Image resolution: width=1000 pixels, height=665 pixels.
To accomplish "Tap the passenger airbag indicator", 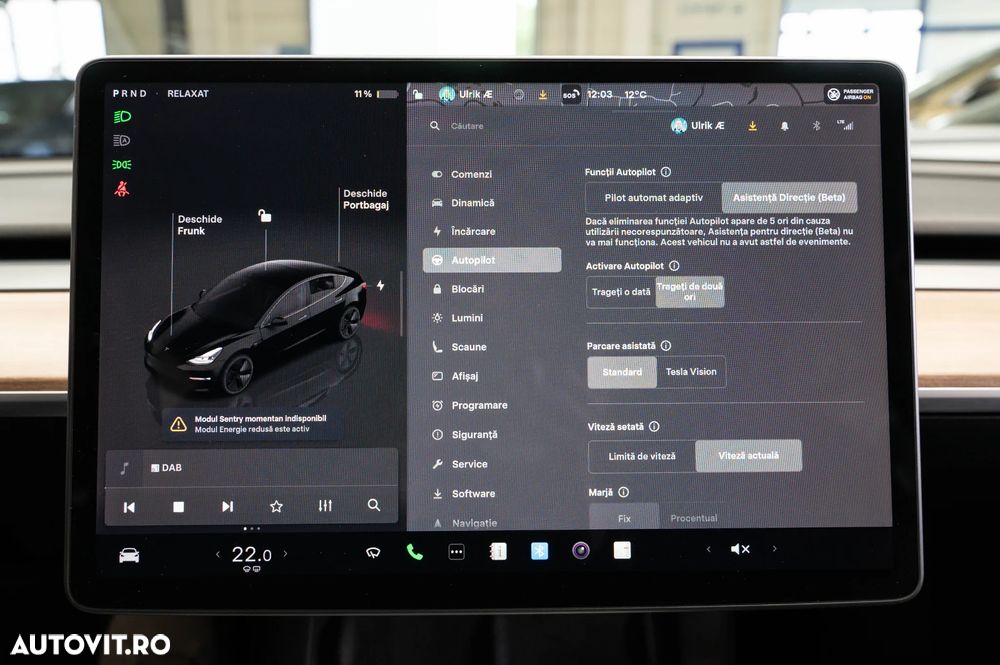I will [x=851, y=94].
